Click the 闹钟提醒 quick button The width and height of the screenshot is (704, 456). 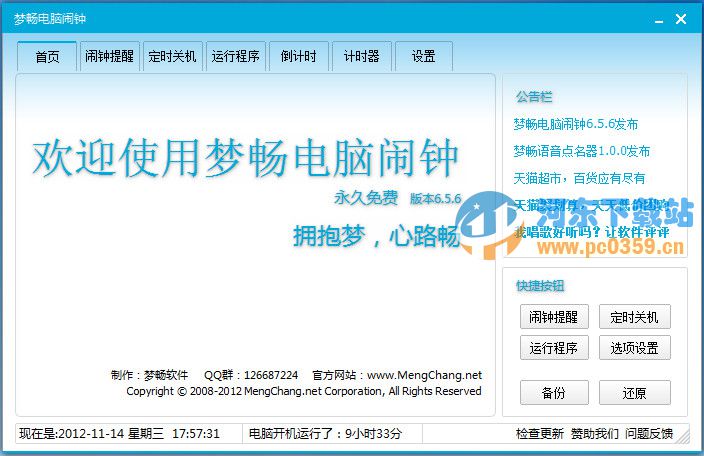[554, 317]
